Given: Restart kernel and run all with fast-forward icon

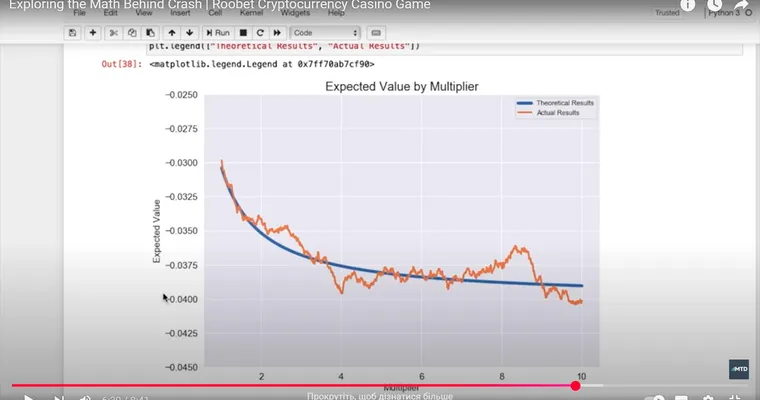Looking at the screenshot, I should (x=277, y=33).
